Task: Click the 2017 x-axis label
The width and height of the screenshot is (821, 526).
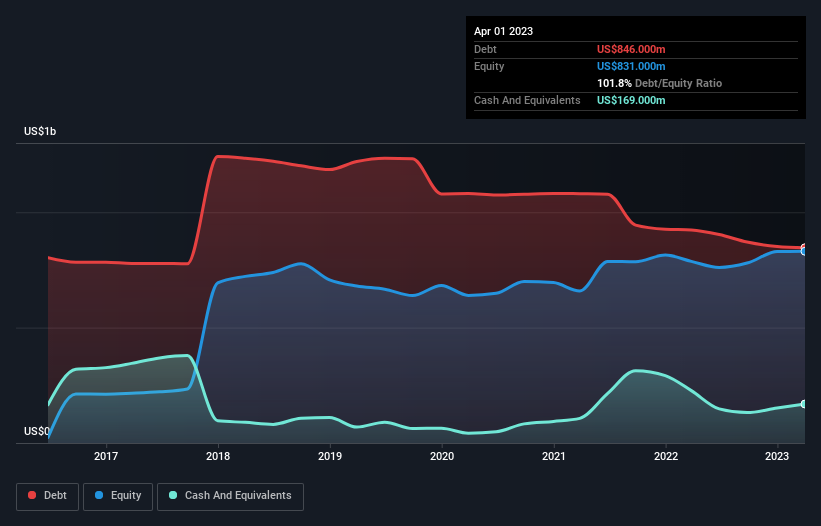Action: [x=106, y=456]
